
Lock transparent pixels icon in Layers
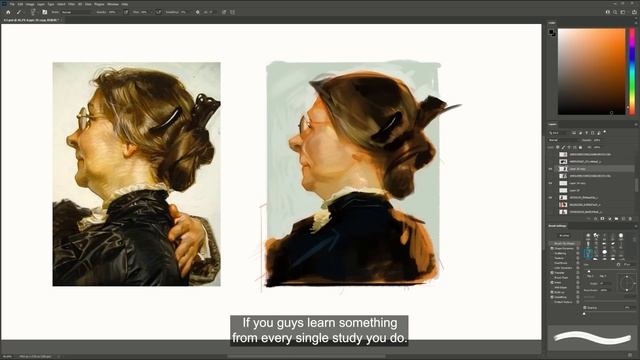point(558,147)
